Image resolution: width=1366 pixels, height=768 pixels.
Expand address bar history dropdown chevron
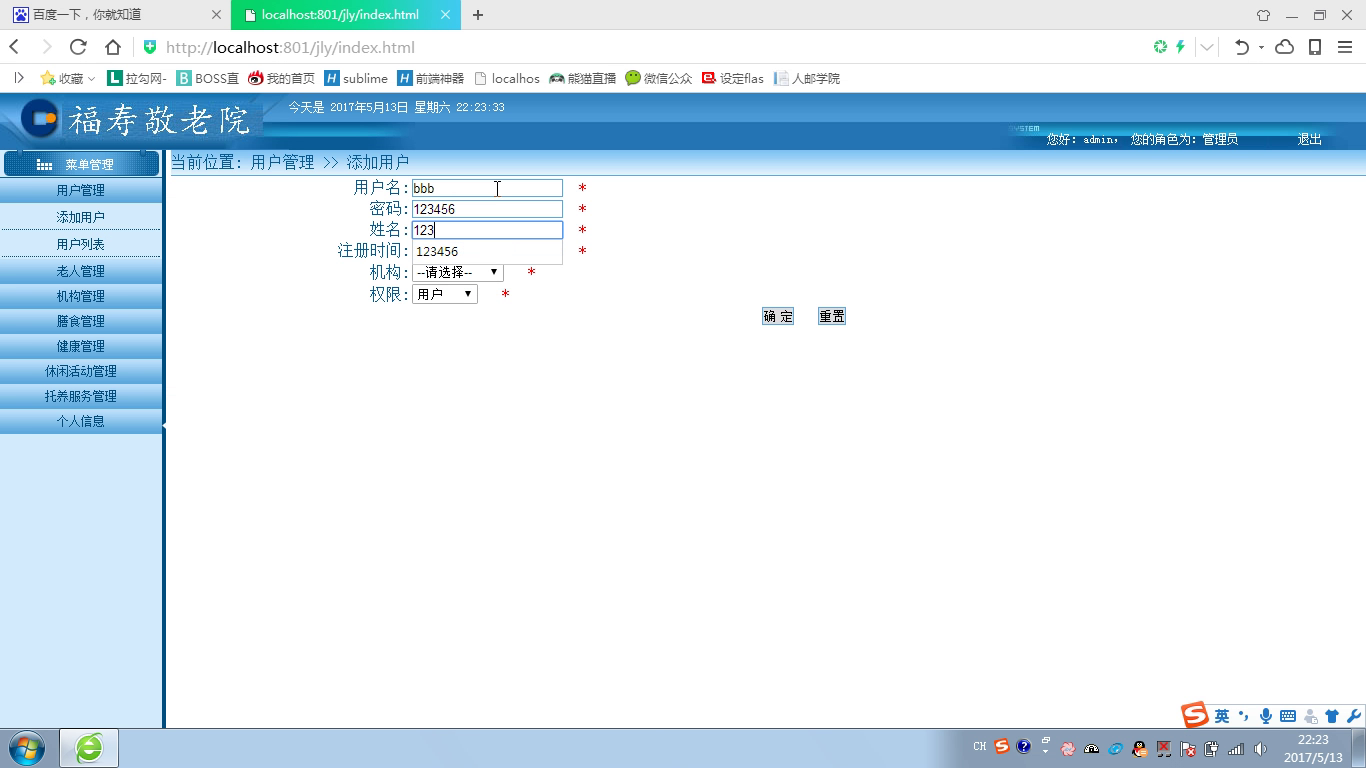[1208, 47]
